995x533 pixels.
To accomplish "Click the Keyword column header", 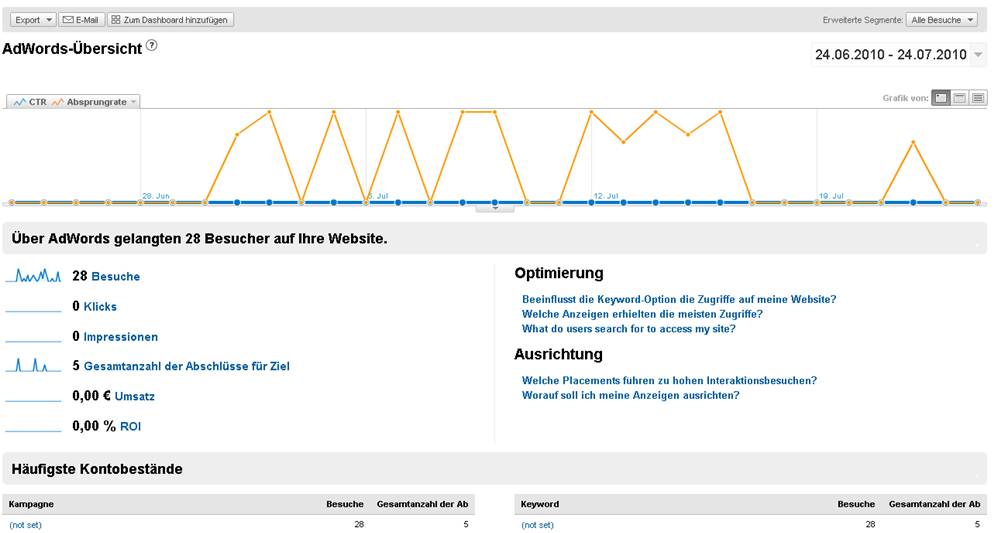I will click(x=539, y=504).
